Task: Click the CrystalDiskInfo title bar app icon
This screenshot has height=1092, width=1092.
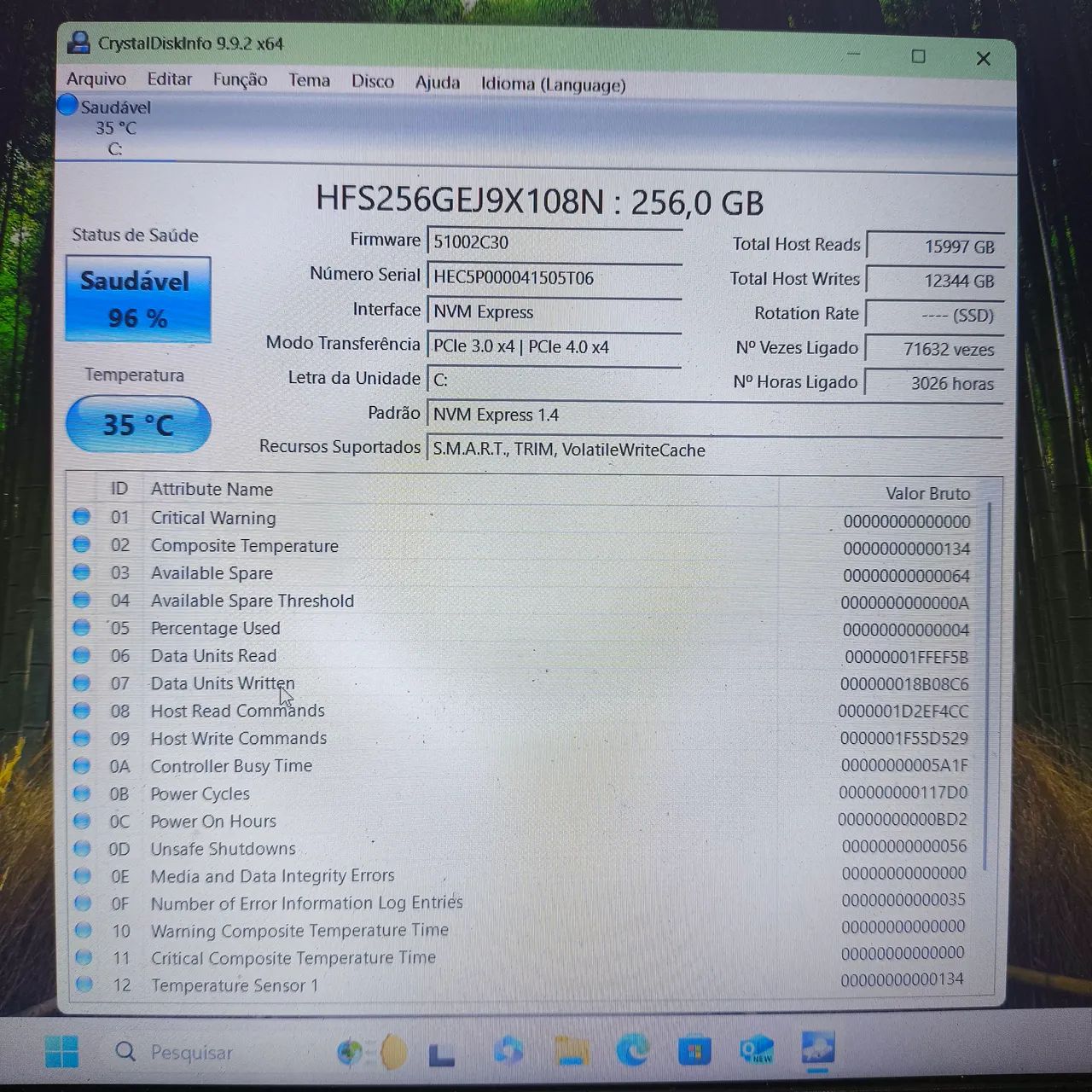Action: (79, 43)
